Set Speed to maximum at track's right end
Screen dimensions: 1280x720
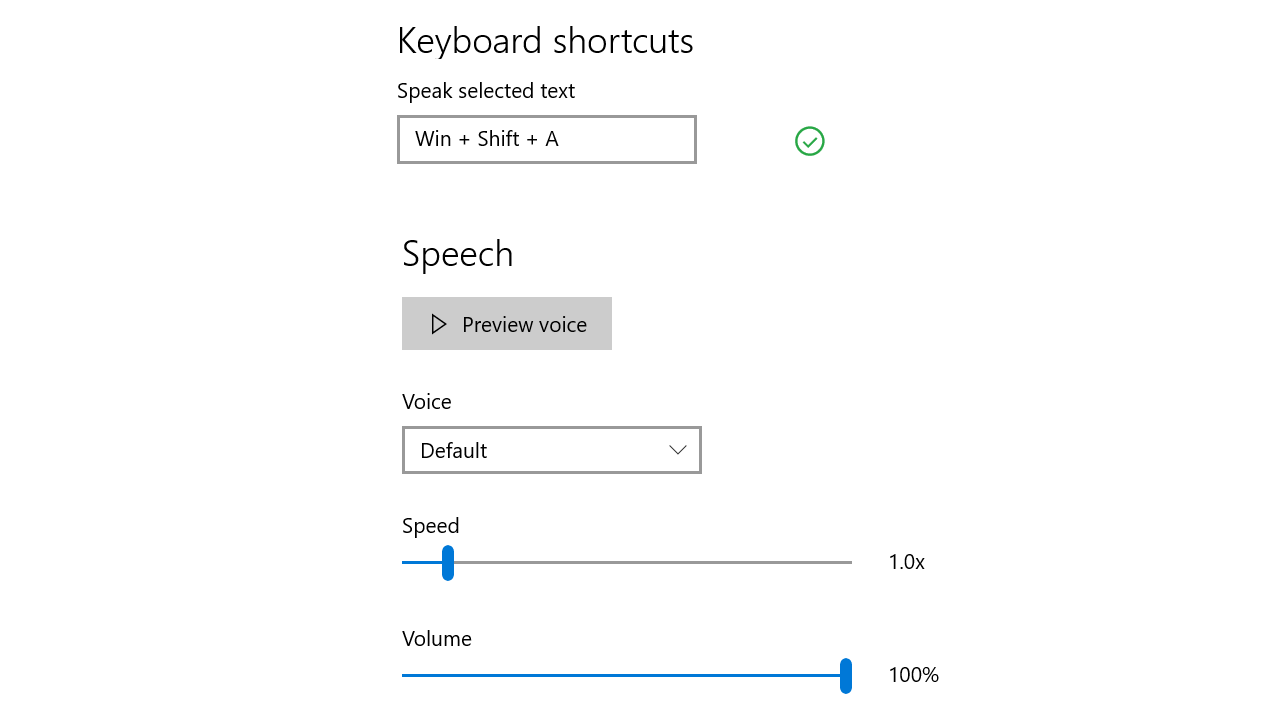coord(850,562)
